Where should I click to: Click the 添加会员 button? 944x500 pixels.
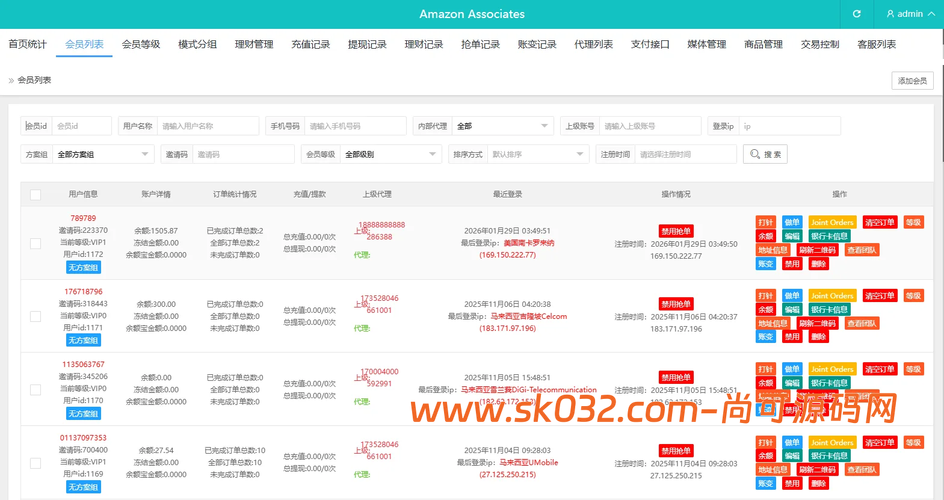coord(911,81)
